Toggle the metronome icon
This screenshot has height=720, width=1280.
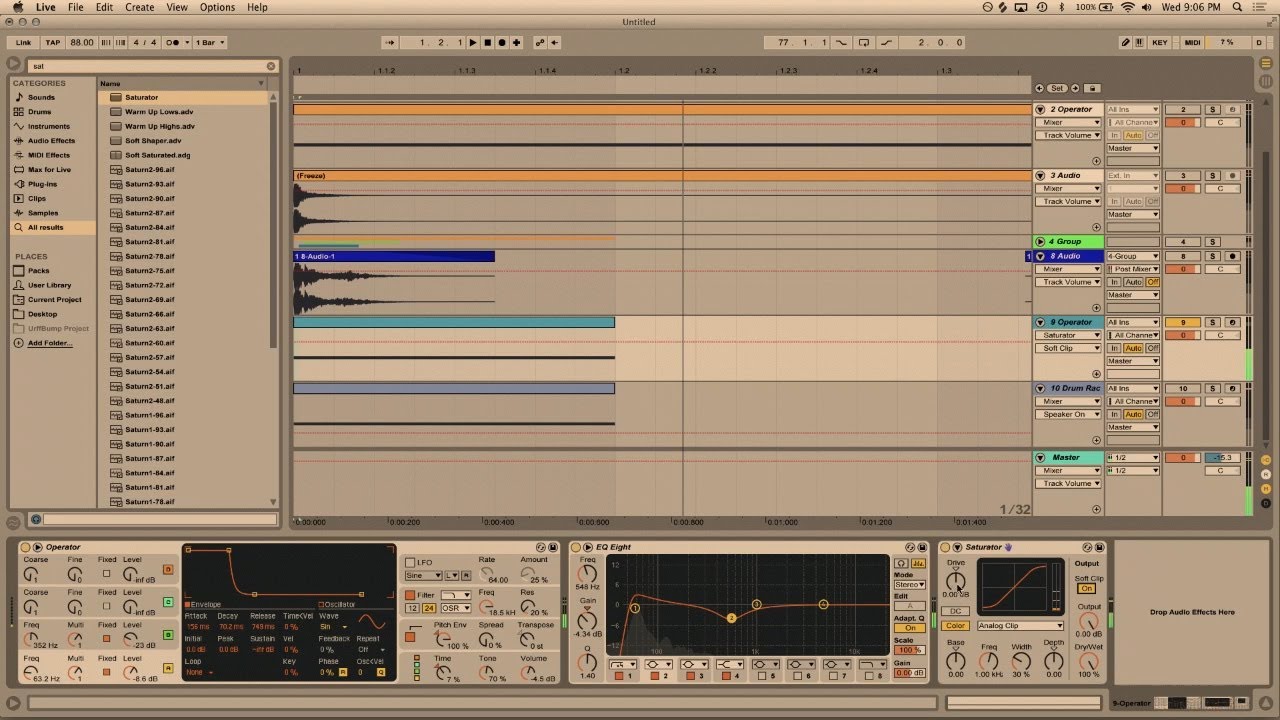(175, 42)
